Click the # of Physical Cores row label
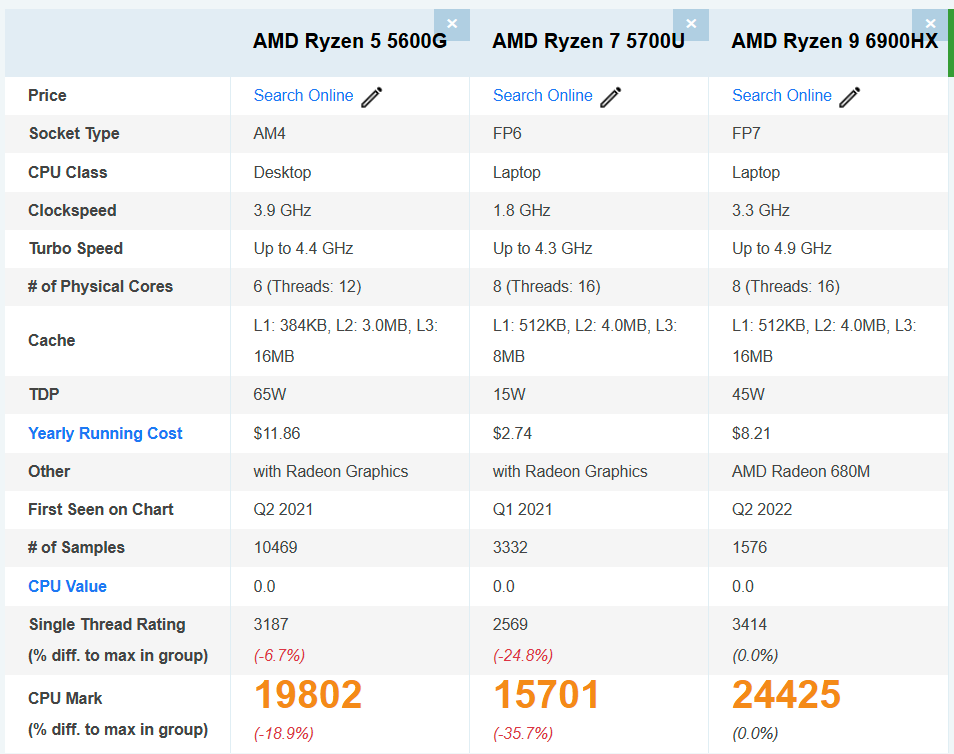This screenshot has width=954, height=754. tap(100, 287)
